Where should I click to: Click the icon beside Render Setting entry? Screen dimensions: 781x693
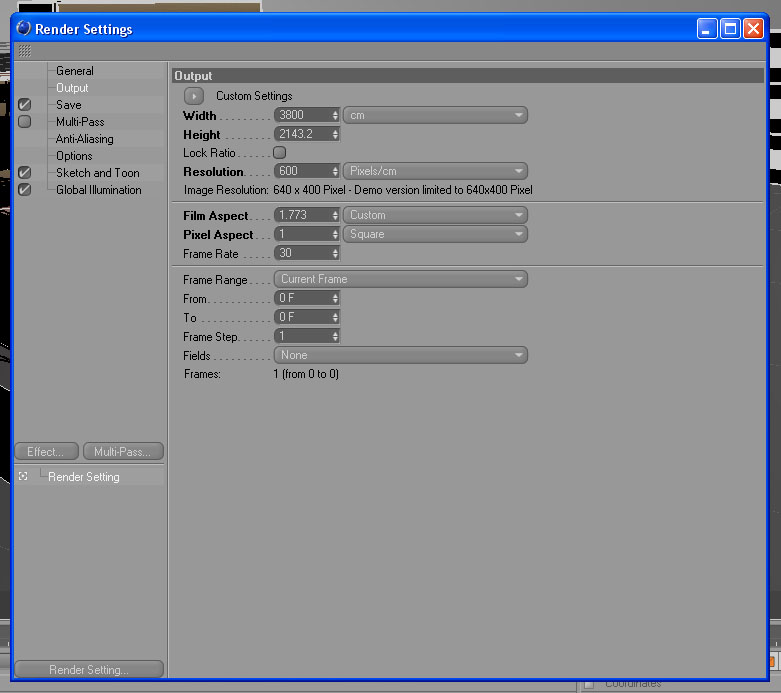point(23,476)
